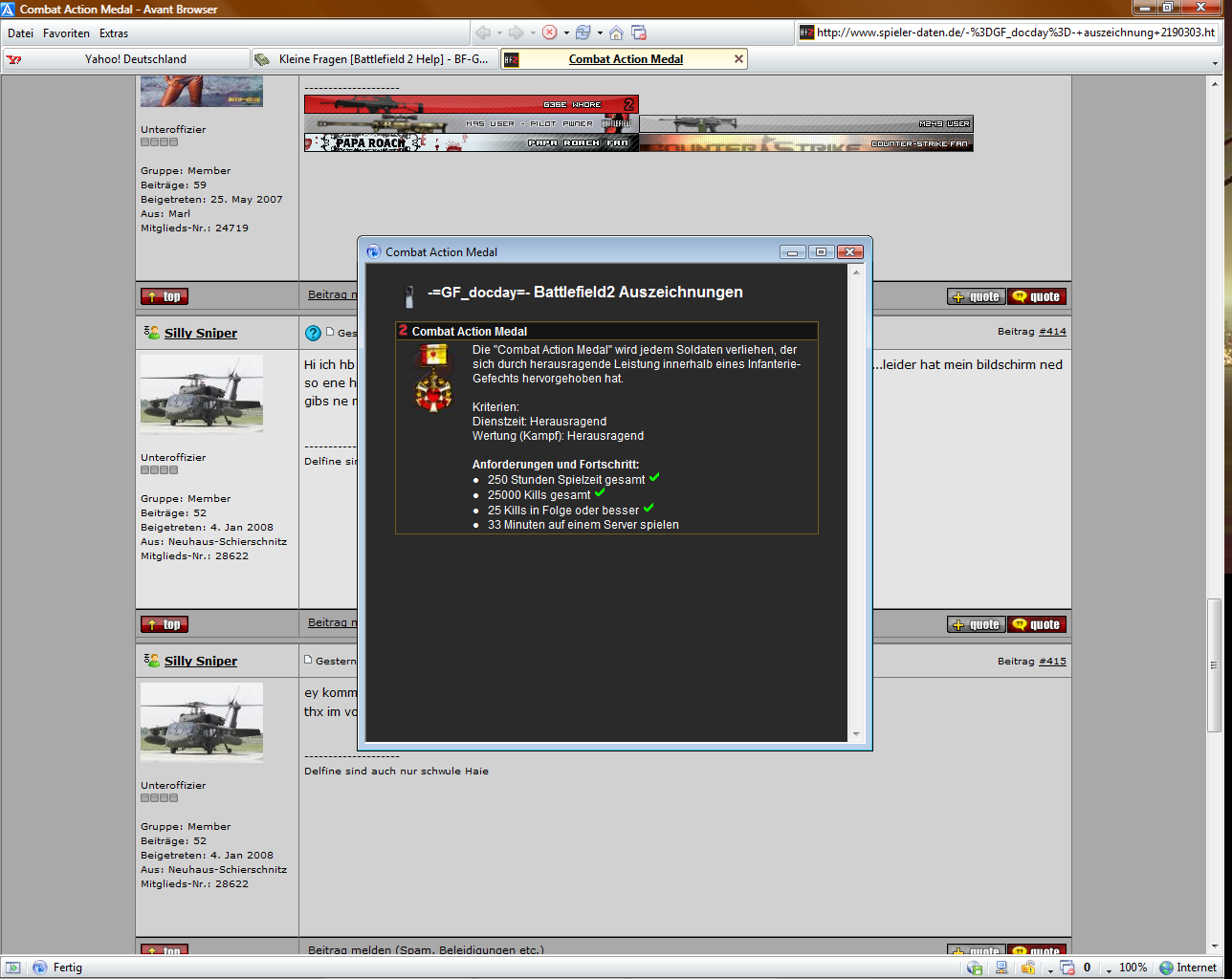Viewport: 1232px width, 979px height.
Task: Open the Forward history dropdown arrow
Action: [x=533, y=33]
